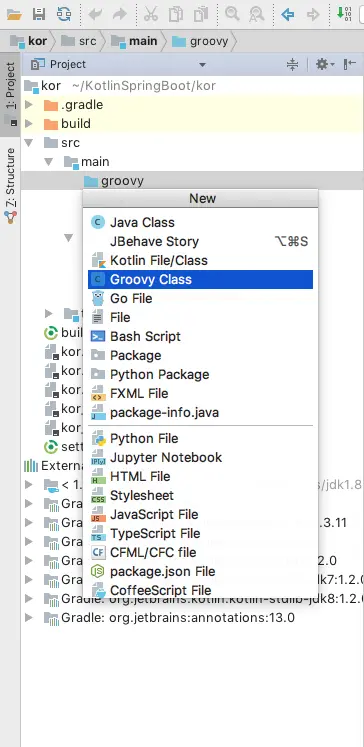The image size is (364, 747).
Task: Click the Synchronize refresh icon
Action: click(63, 14)
